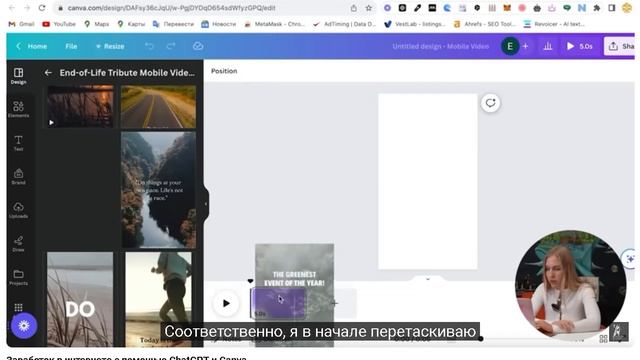Open the Draw sidebar tool
This screenshot has height=360, width=640.
click(18, 243)
